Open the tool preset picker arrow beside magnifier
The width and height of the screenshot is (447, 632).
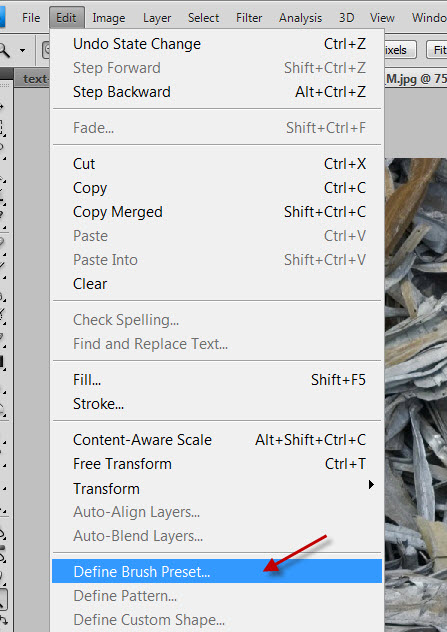click(x=22, y=51)
